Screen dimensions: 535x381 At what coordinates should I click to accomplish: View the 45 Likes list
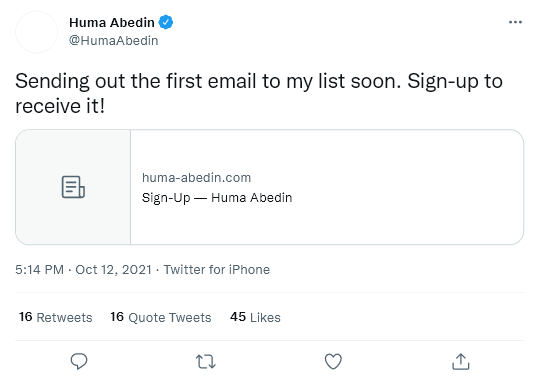point(255,317)
